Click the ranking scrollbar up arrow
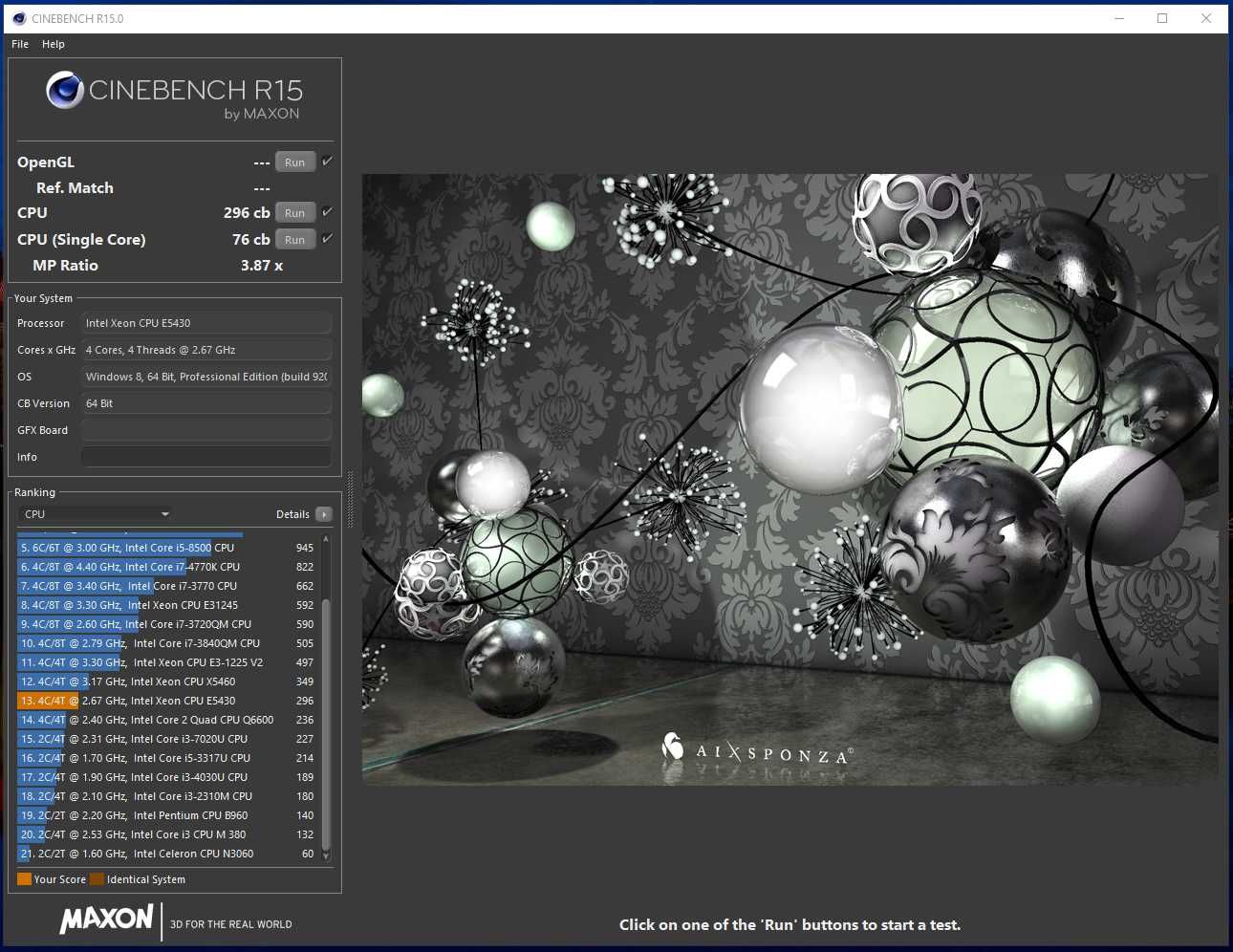This screenshot has width=1233, height=952. pyautogui.click(x=326, y=539)
